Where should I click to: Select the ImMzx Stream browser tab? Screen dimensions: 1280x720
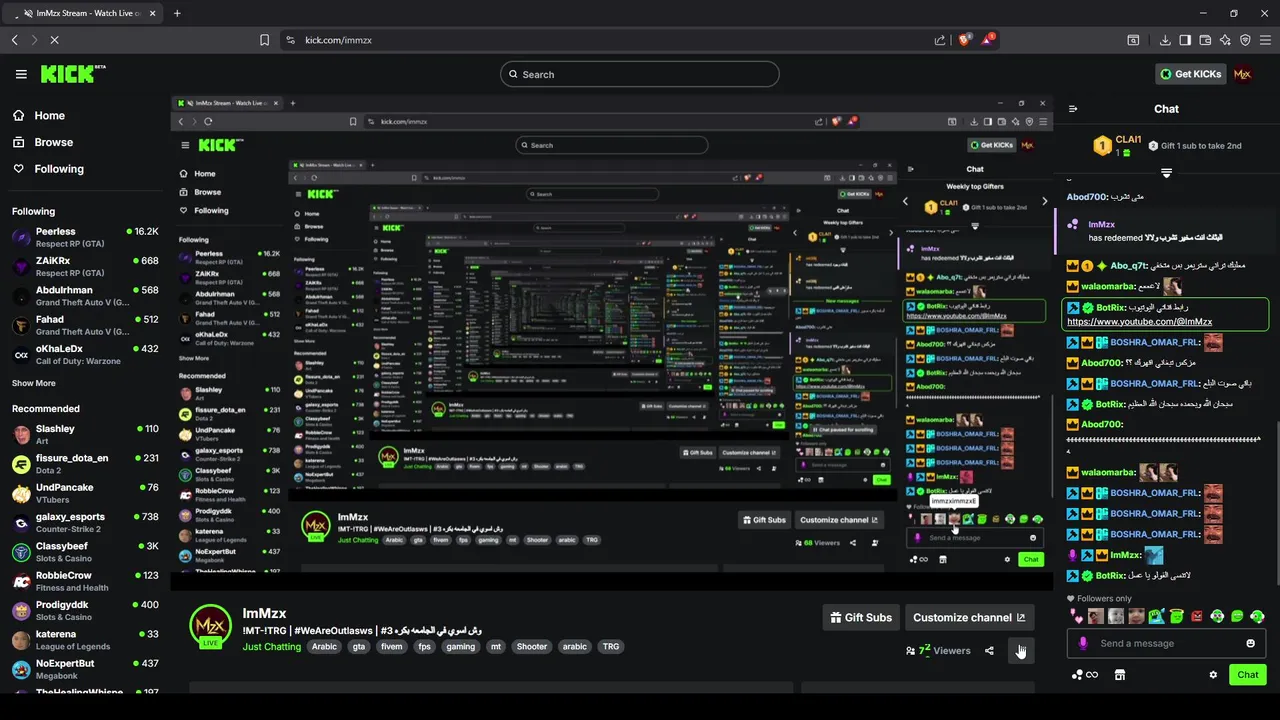click(83, 13)
